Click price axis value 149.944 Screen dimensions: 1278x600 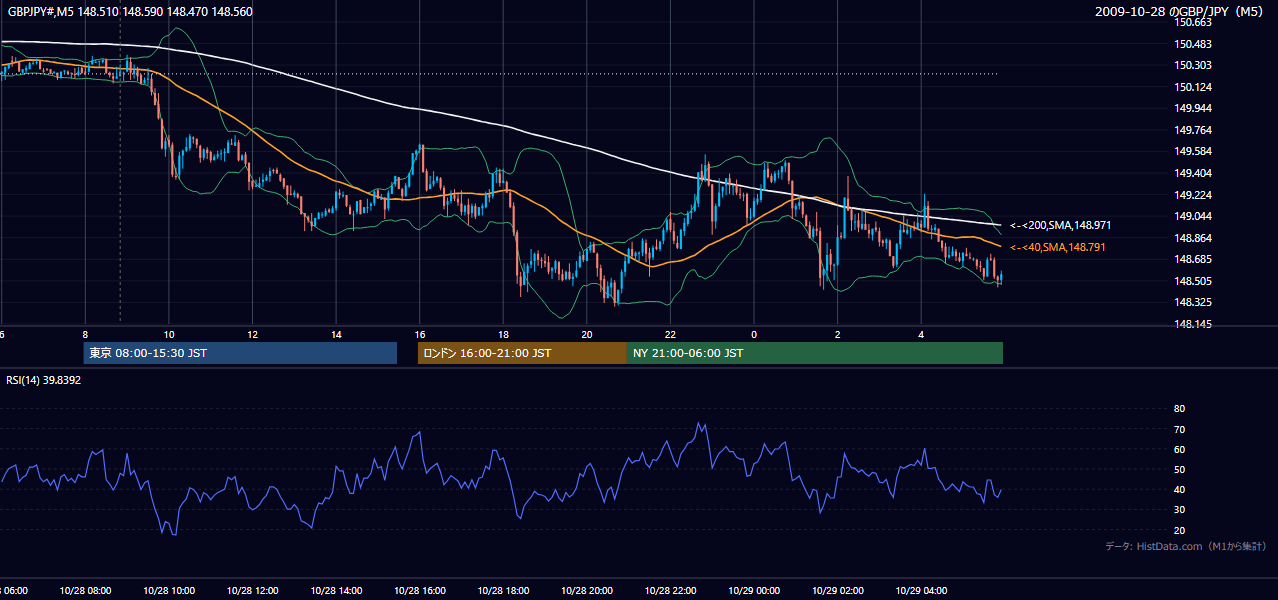point(1194,108)
